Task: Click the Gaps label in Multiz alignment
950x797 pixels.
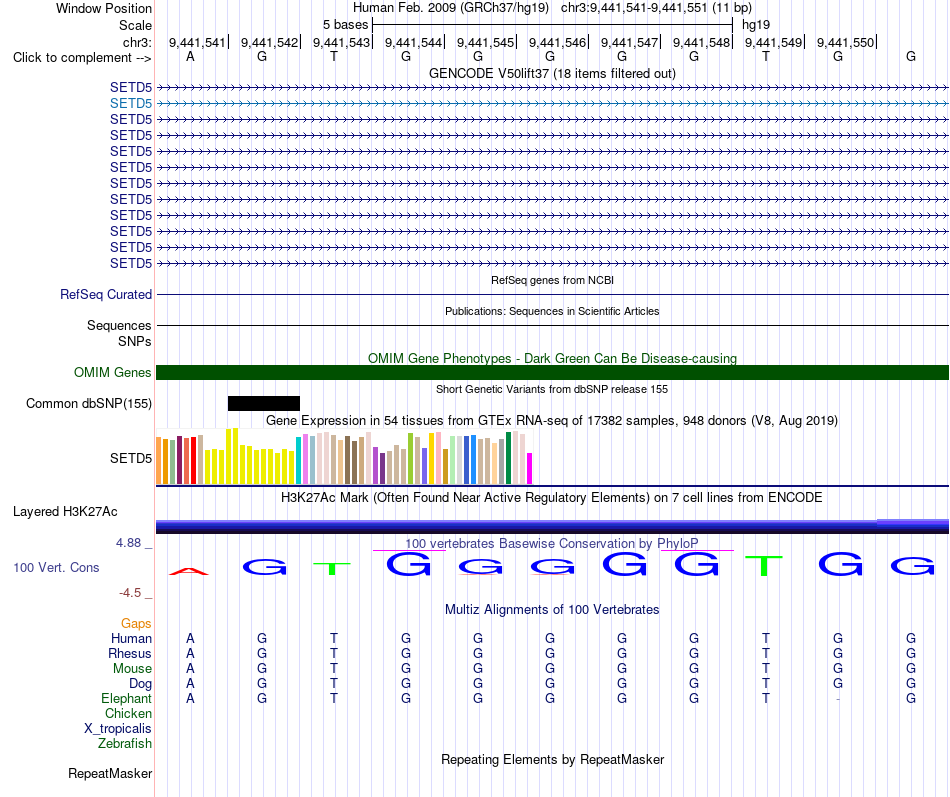Action: coord(136,624)
